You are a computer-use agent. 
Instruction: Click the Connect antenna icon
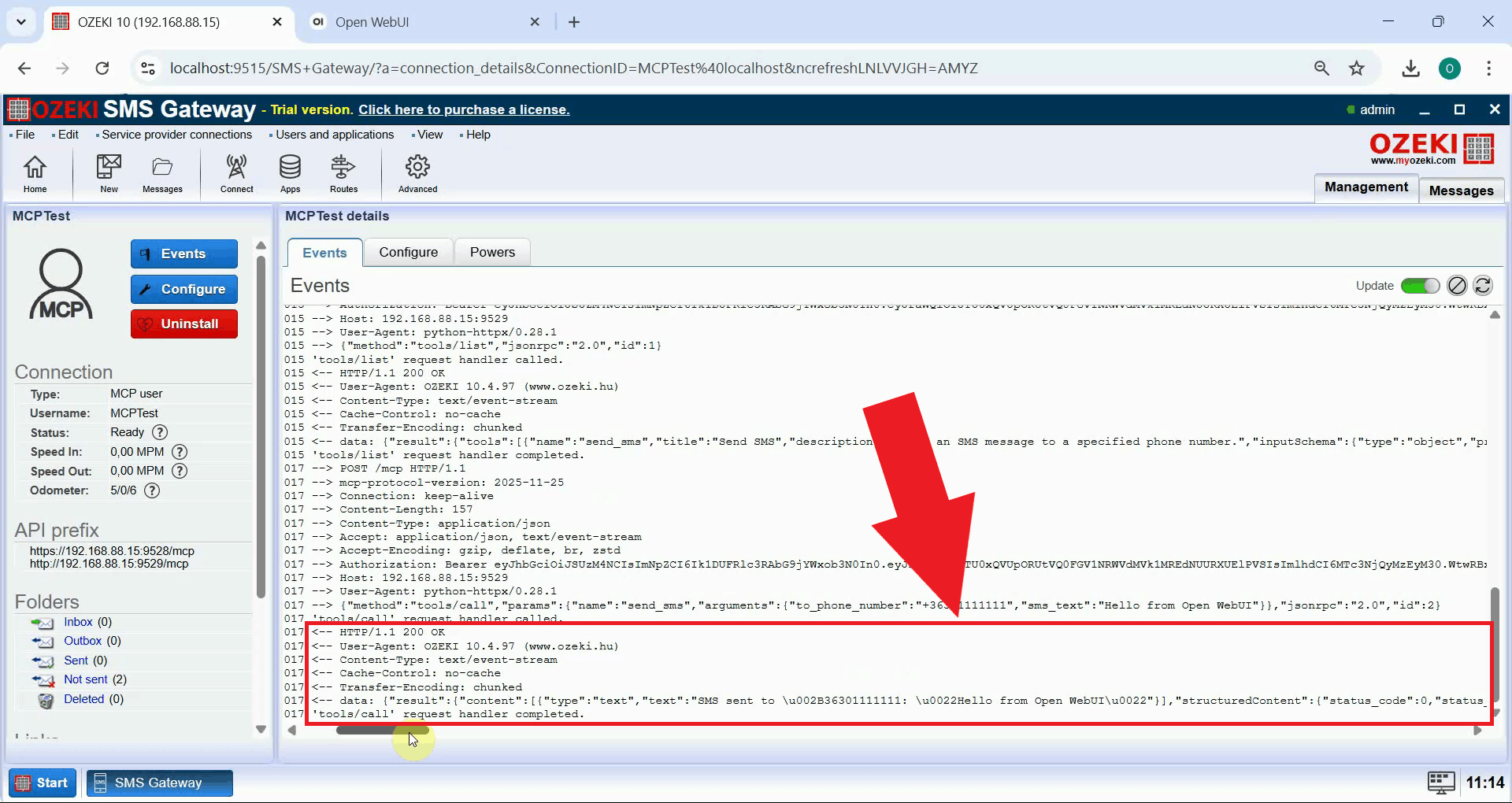click(236, 173)
